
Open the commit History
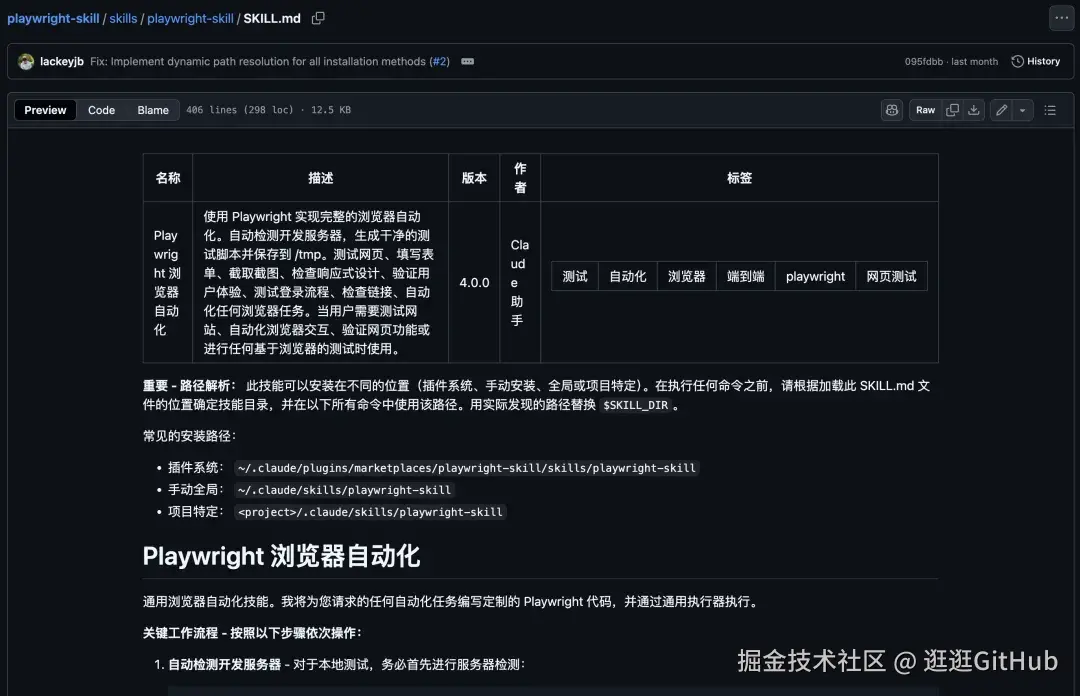1036,61
